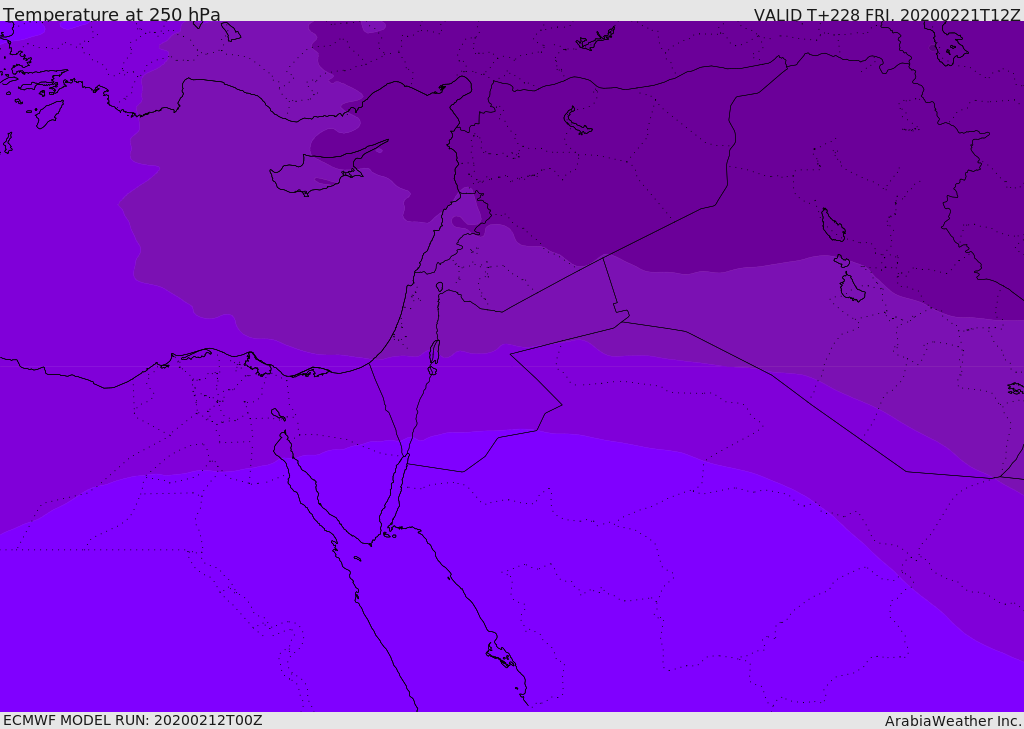This screenshot has width=1024, height=729.
Task: Click the 'ArabiaWeather Inc' credit text
Action: [x=952, y=721]
